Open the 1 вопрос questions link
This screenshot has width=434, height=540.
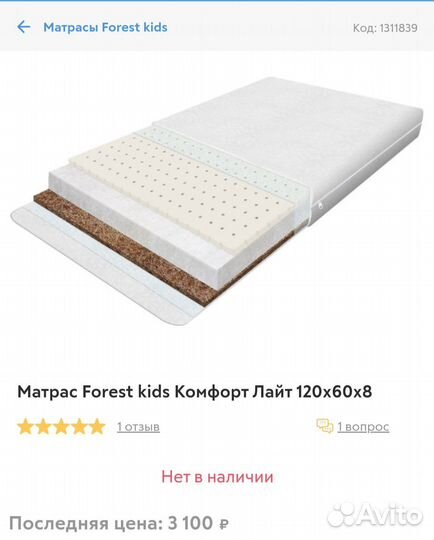click(363, 427)
